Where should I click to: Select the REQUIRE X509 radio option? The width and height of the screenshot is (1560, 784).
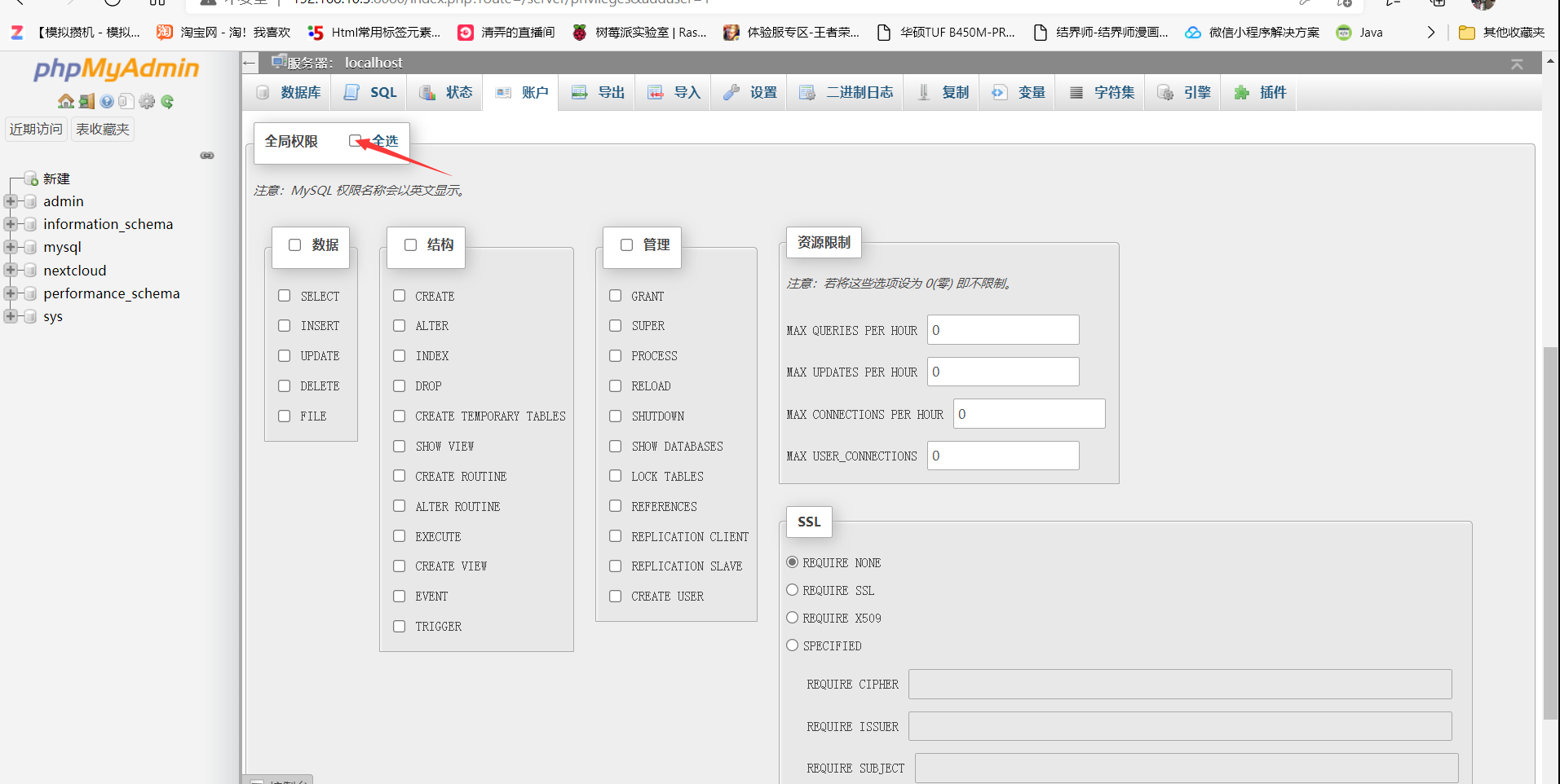coord(792,618)
